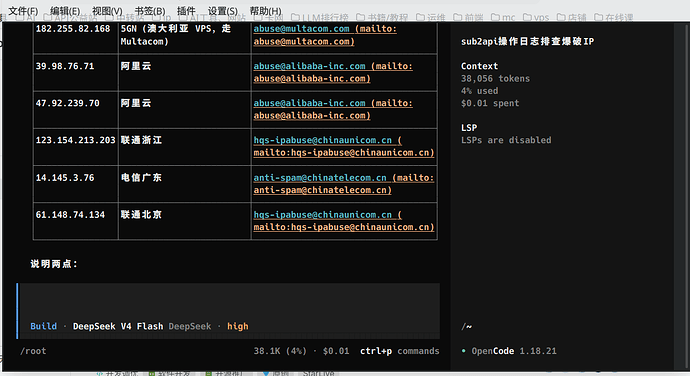Image resolution: width=690 pixels, height=376 pixels.
Task: Click the 阿里云 cell in the 47.92.239.70 row
Action: [x=136, y=103]
